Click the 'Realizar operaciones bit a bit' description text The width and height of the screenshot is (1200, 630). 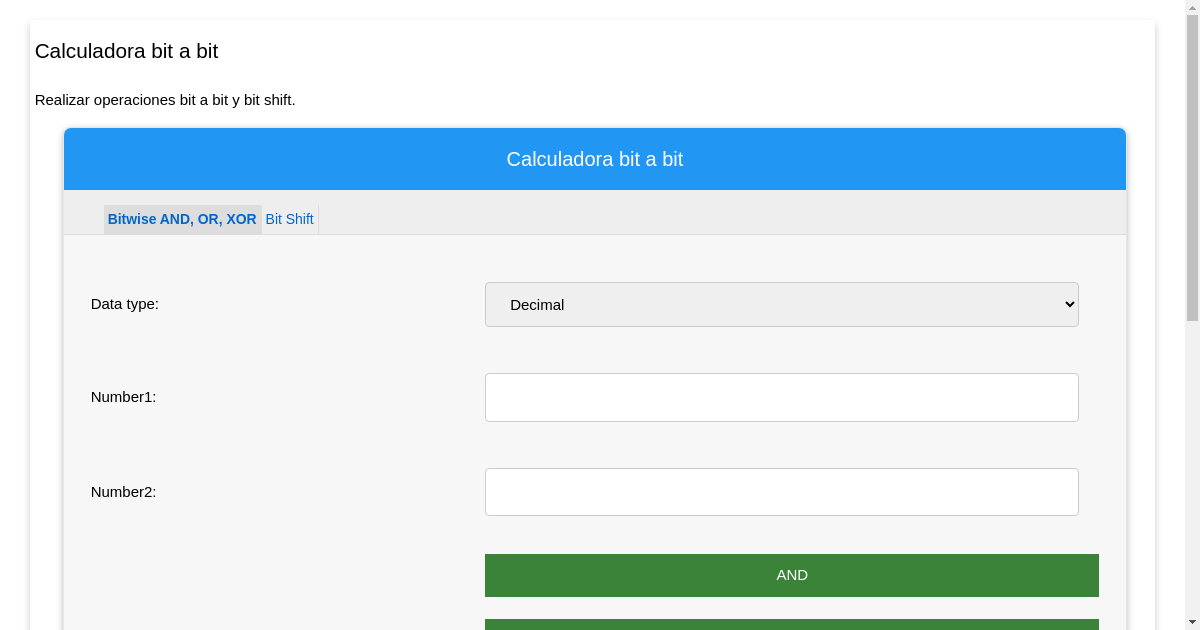coord(165,100)
